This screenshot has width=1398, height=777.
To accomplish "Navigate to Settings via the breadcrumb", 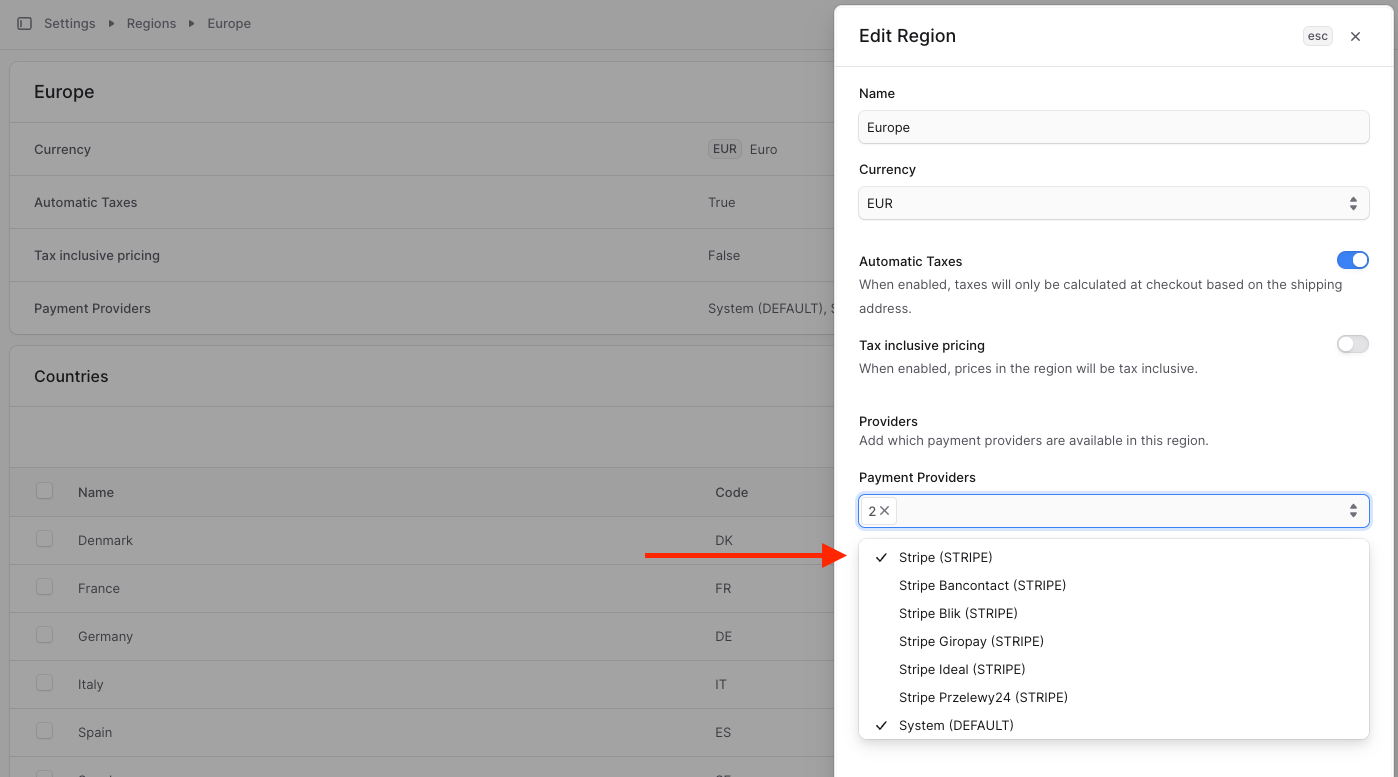I will click(x=69, y=23).
